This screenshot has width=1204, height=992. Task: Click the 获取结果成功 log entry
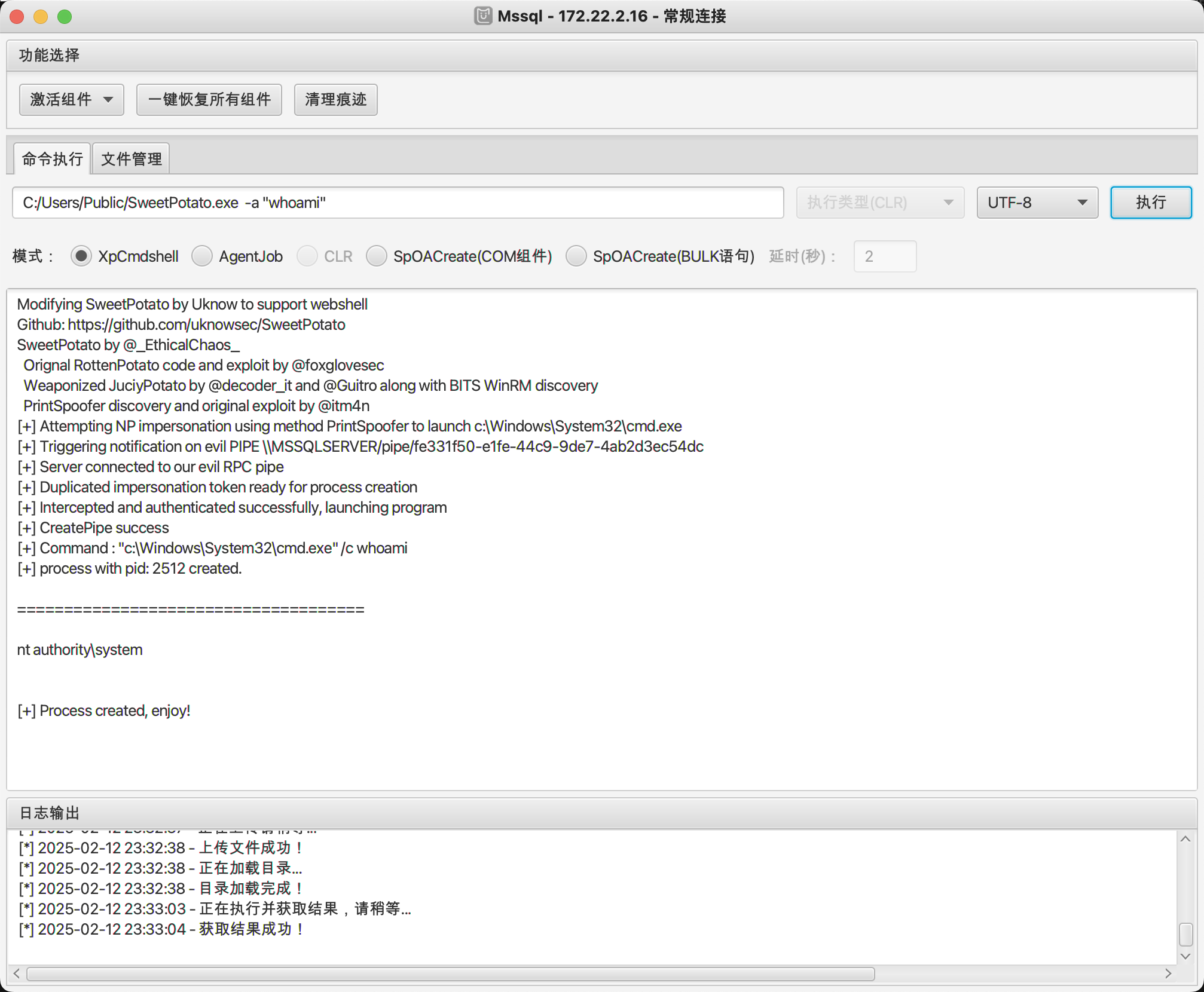pos(161,929)
